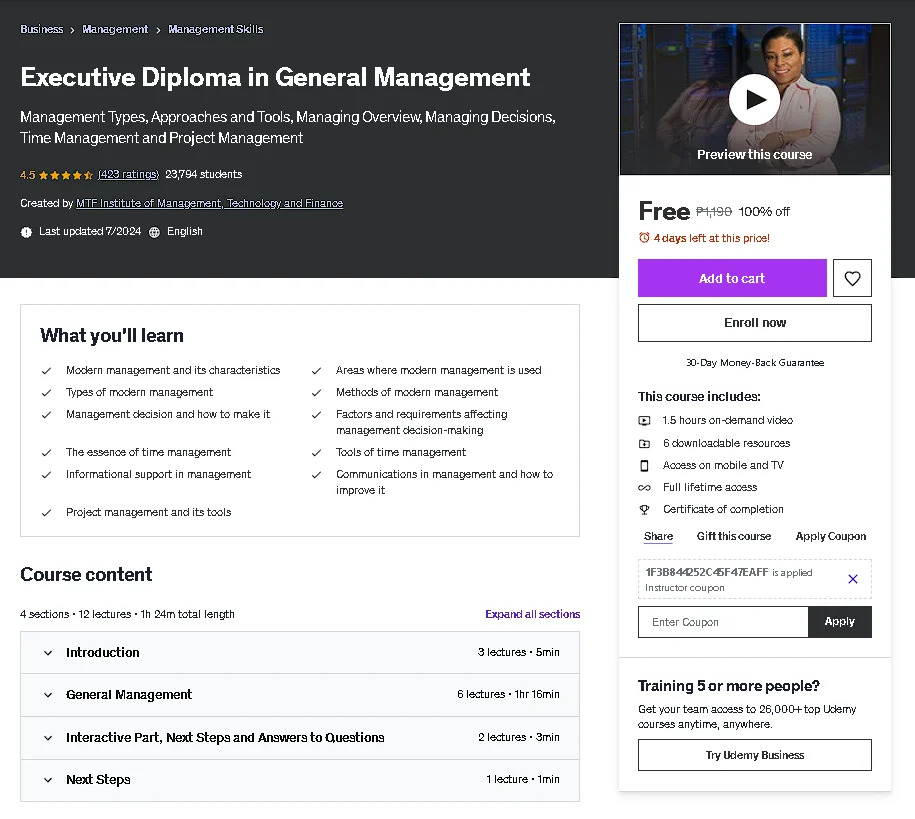Image resolution: width=915 pixels, height=819 pixels.
Task: Click the 30-Day Money-Back Guarantee text
Action: point(755,363)
